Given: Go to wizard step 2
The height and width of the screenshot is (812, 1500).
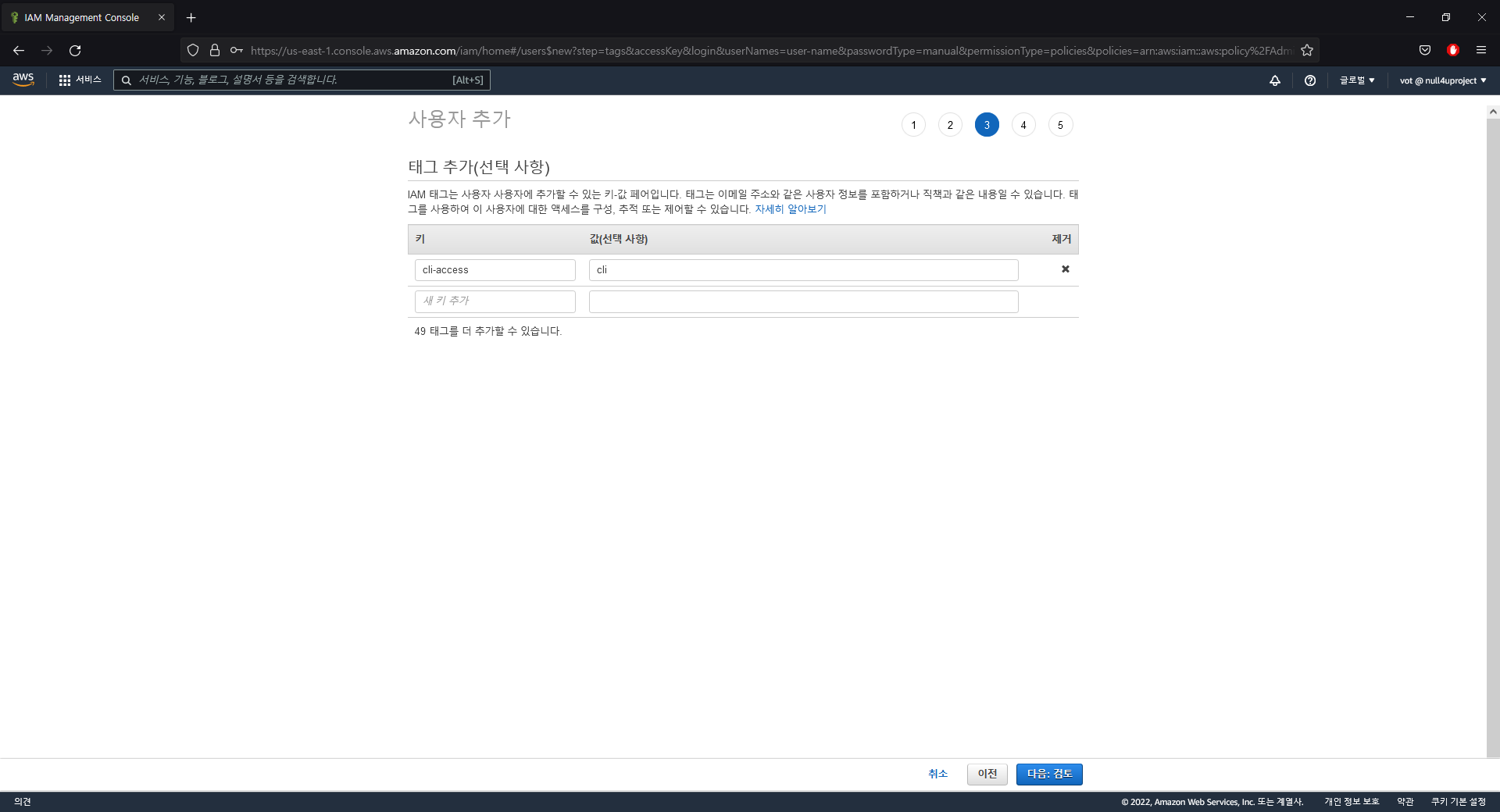Looking at the screenshot, I should pyautogui.click(x=950, y=125).
